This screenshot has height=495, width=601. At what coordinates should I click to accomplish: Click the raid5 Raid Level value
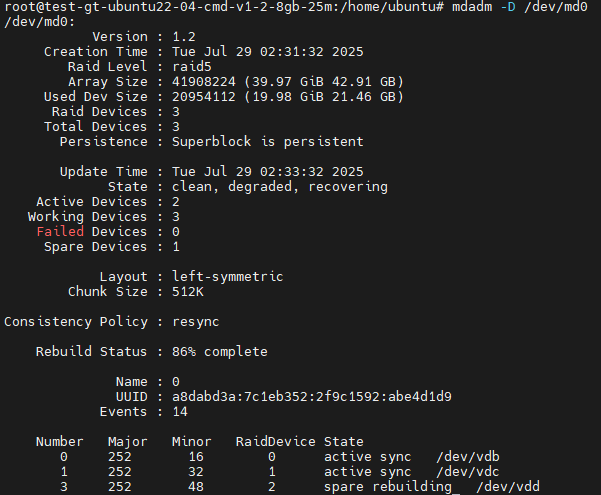click(192, 67)
